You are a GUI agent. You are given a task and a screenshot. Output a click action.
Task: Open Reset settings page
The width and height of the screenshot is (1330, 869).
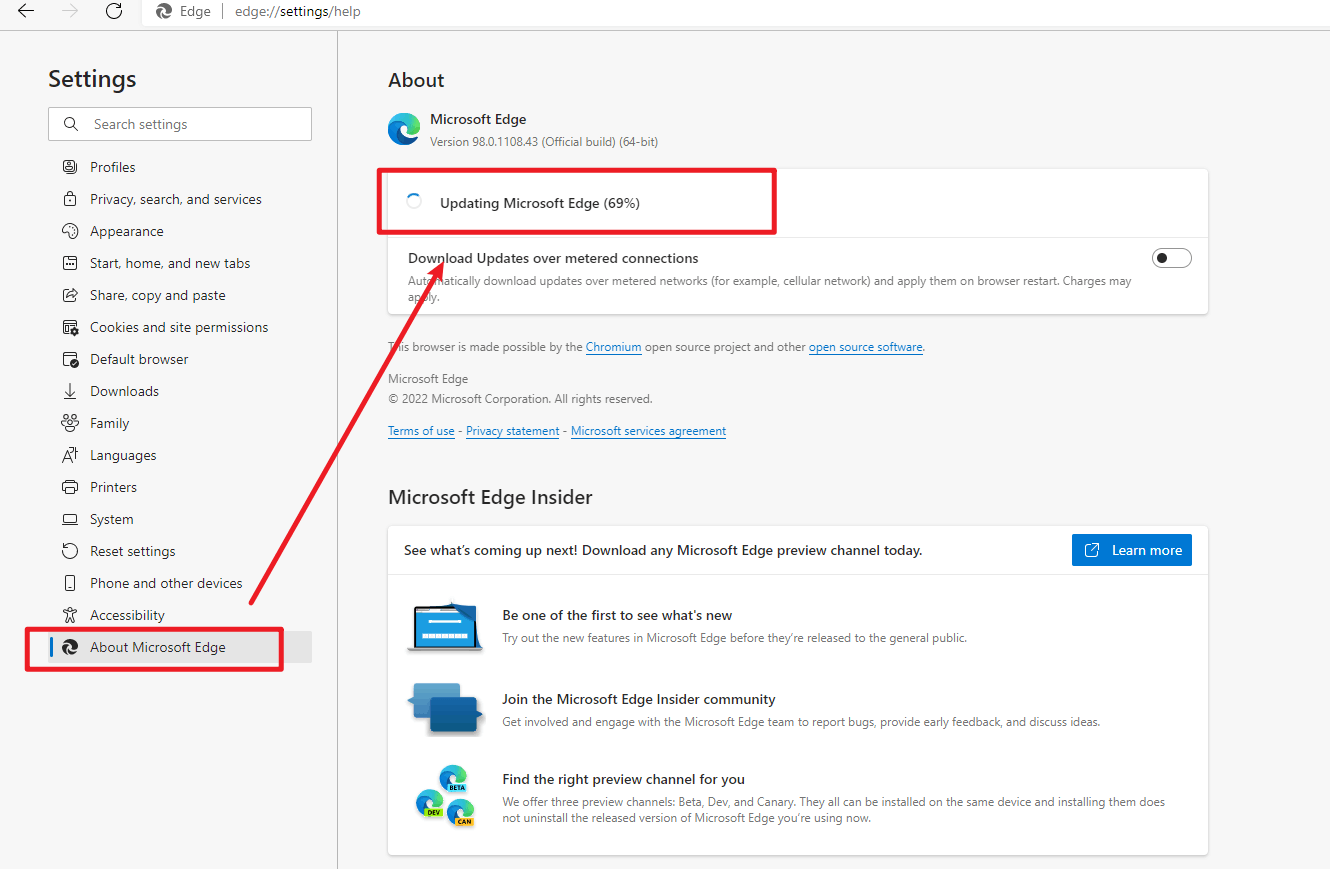(133, 551)
